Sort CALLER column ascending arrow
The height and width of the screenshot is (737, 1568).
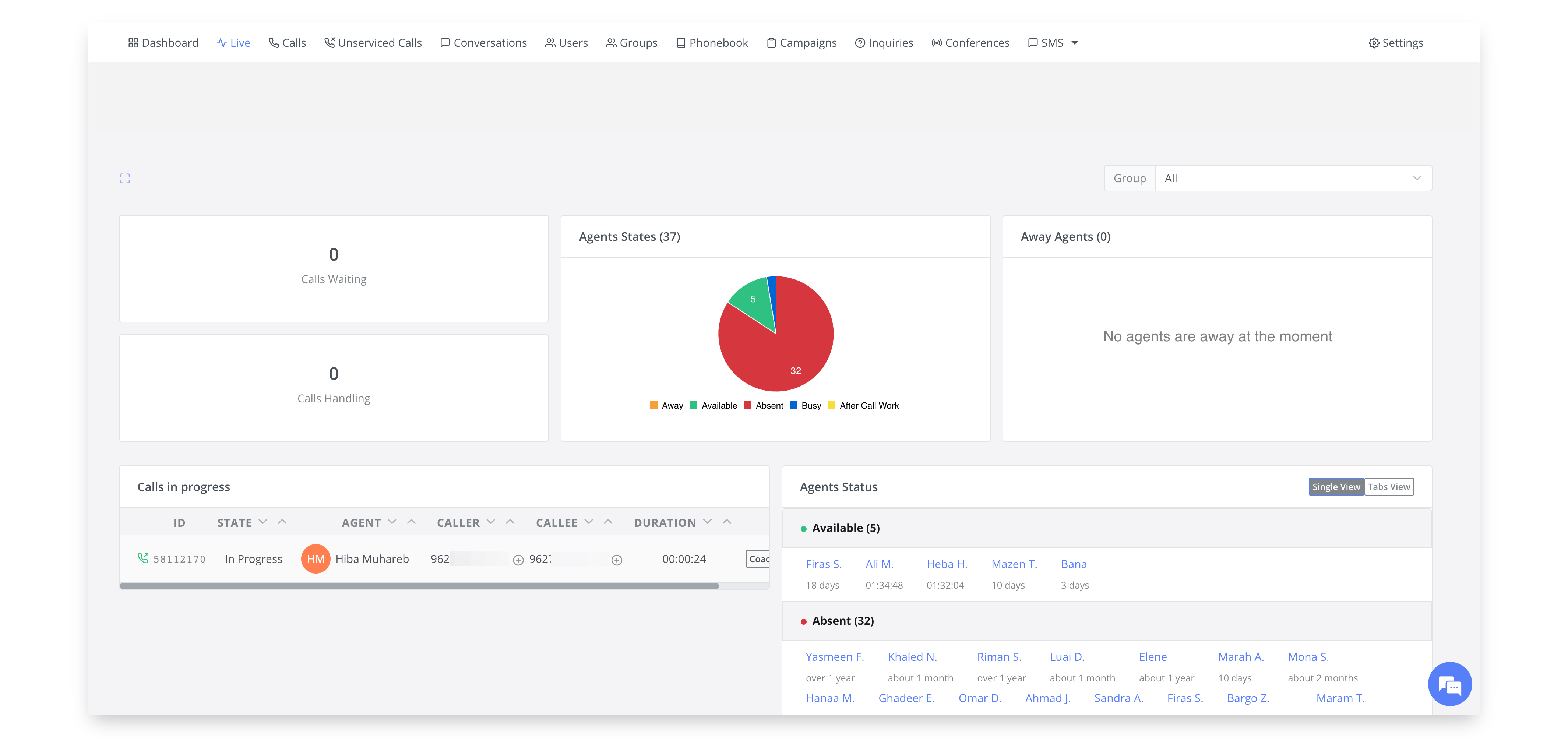click(510, 522)
